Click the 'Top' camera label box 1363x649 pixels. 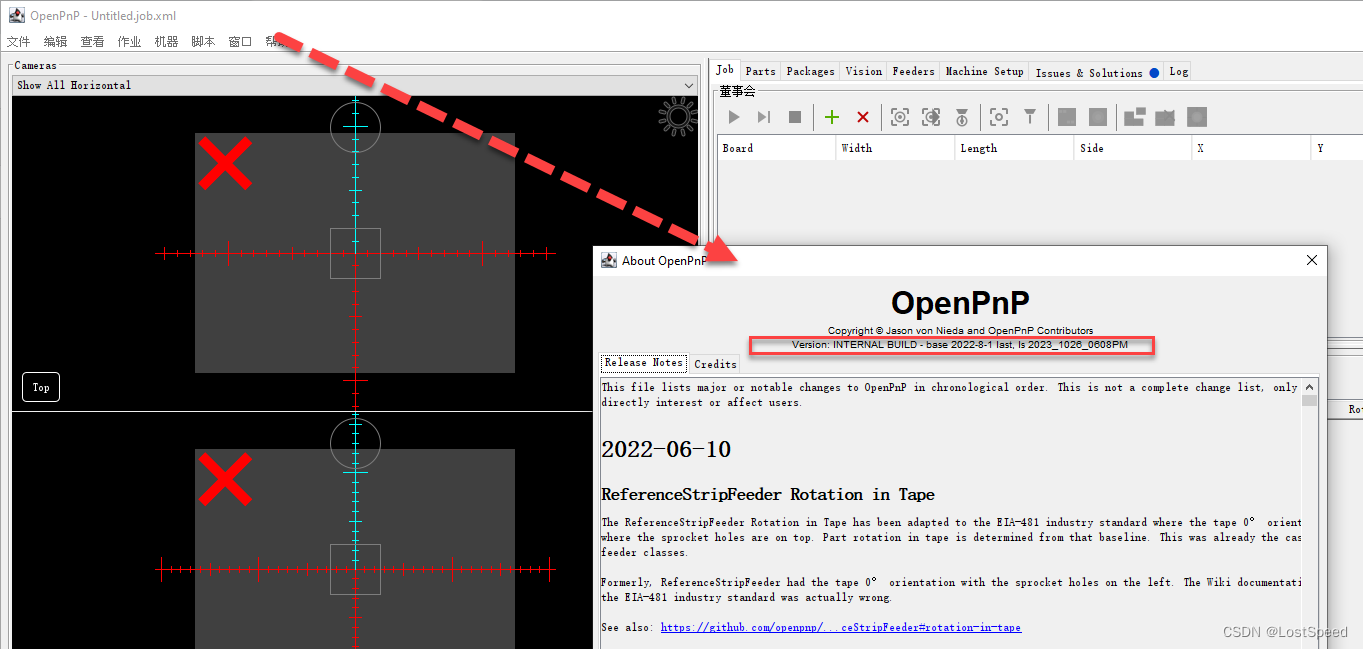pyautogui.click(x=41, y=387)
